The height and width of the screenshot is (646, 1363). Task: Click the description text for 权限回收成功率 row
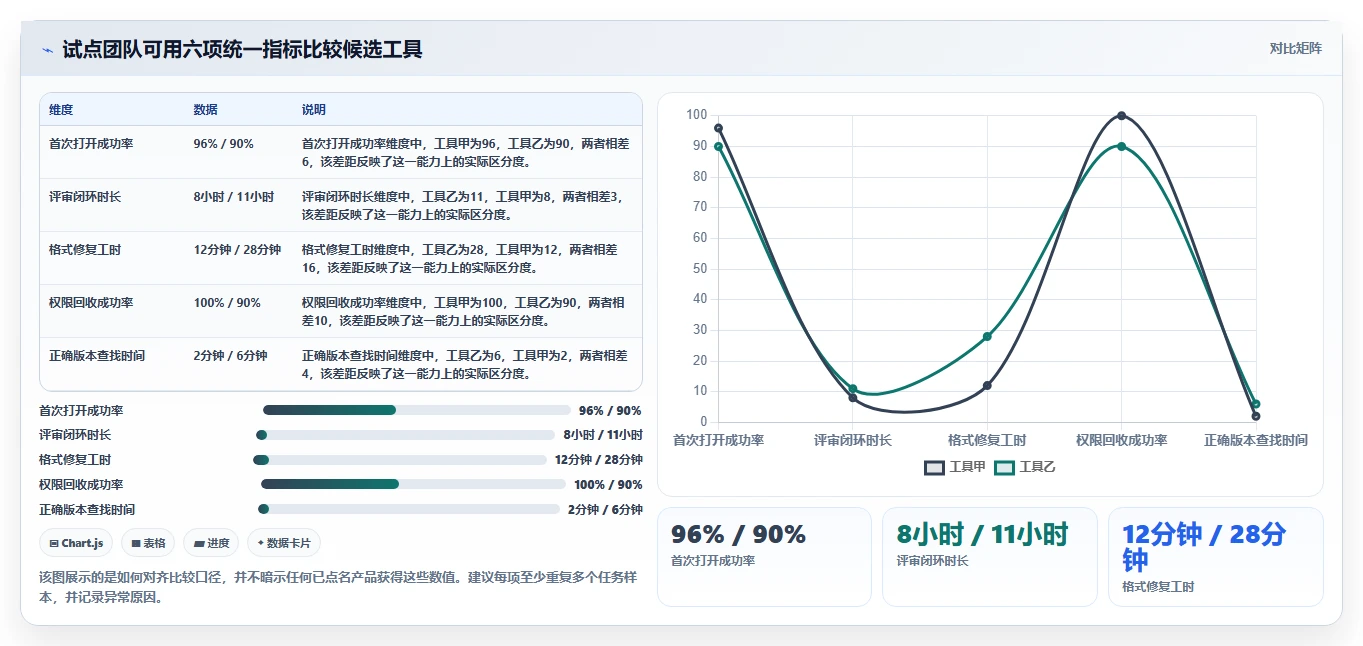pyautogui.click(x=464, y=312)
